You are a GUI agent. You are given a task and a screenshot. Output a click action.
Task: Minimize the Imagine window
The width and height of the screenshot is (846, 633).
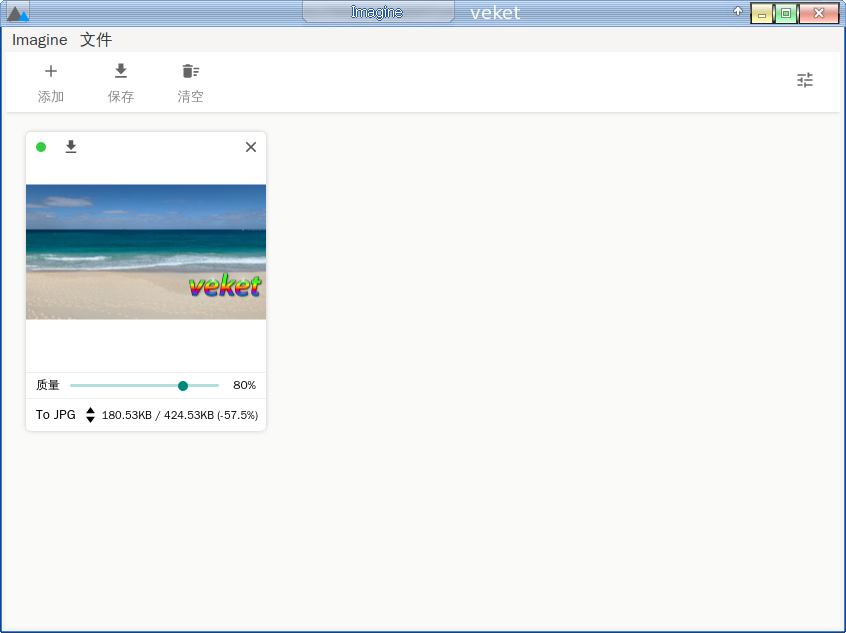[762, 14]
